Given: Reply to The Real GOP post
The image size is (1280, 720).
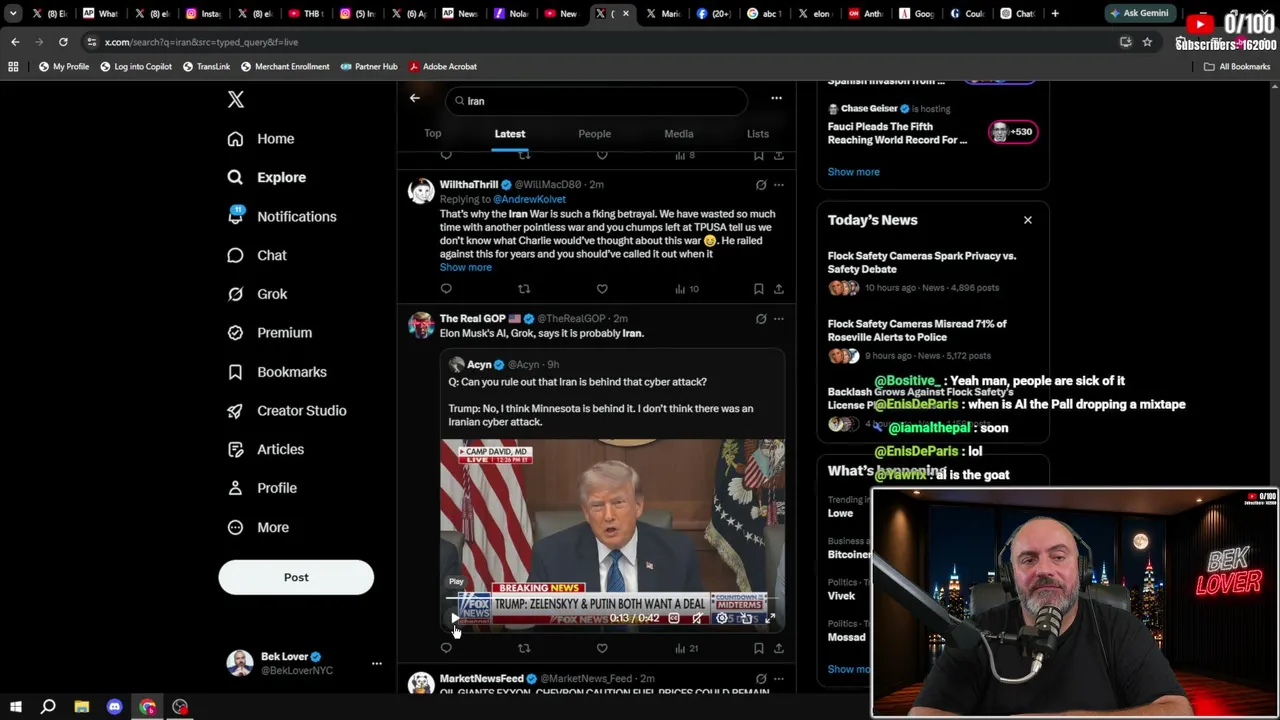Looking at the screenshot, I should tap(446, 648).
